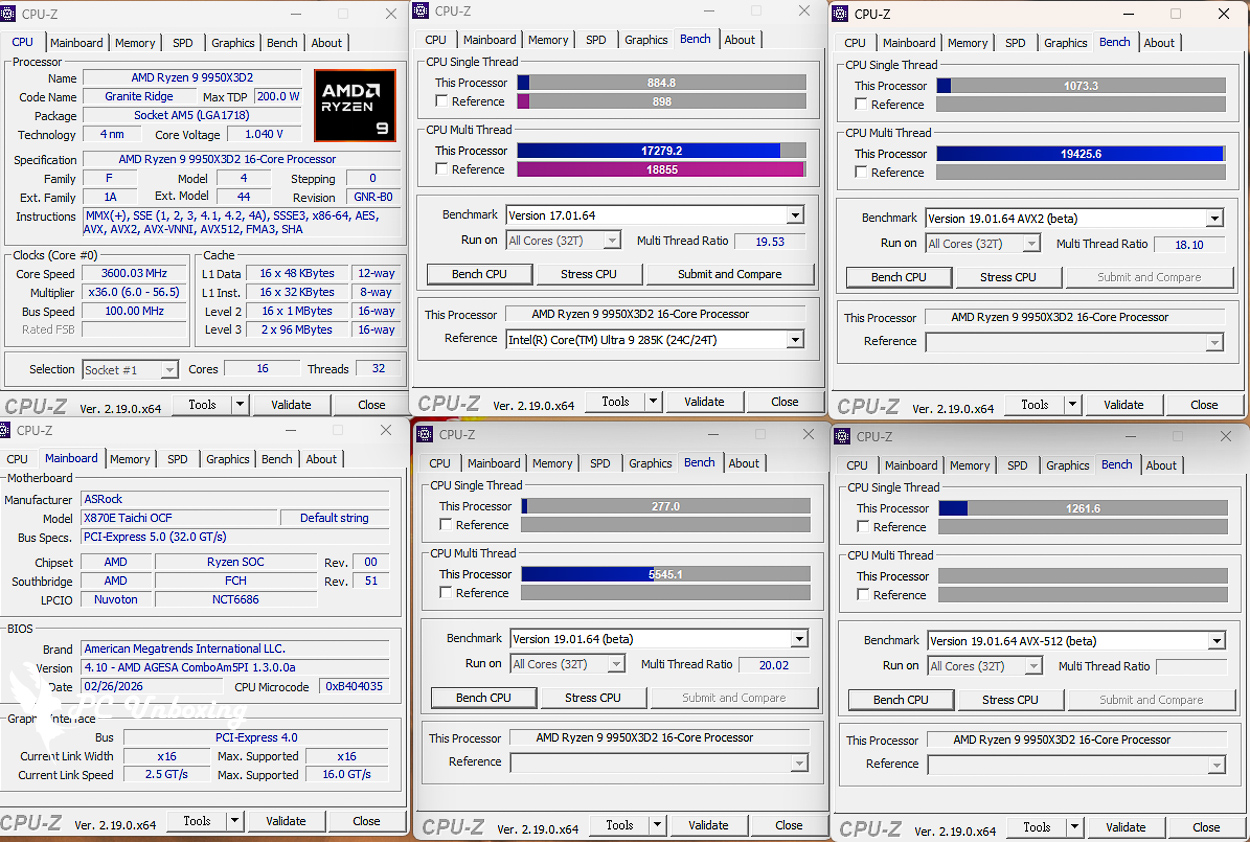Open the Version 19.01.64 AVX2 (beta) benchmark dropdown
This screenshot has height=842, width=1250.
pos(1215,219)
